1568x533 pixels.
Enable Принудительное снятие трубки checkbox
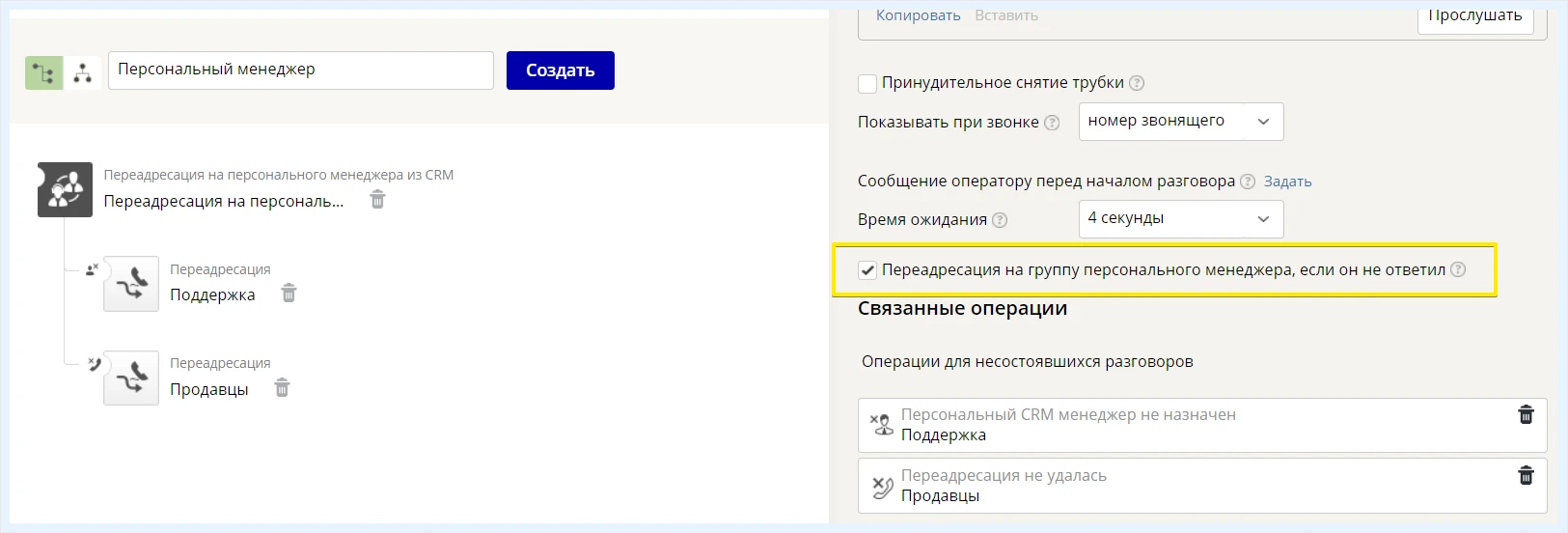tap(867, 83)
